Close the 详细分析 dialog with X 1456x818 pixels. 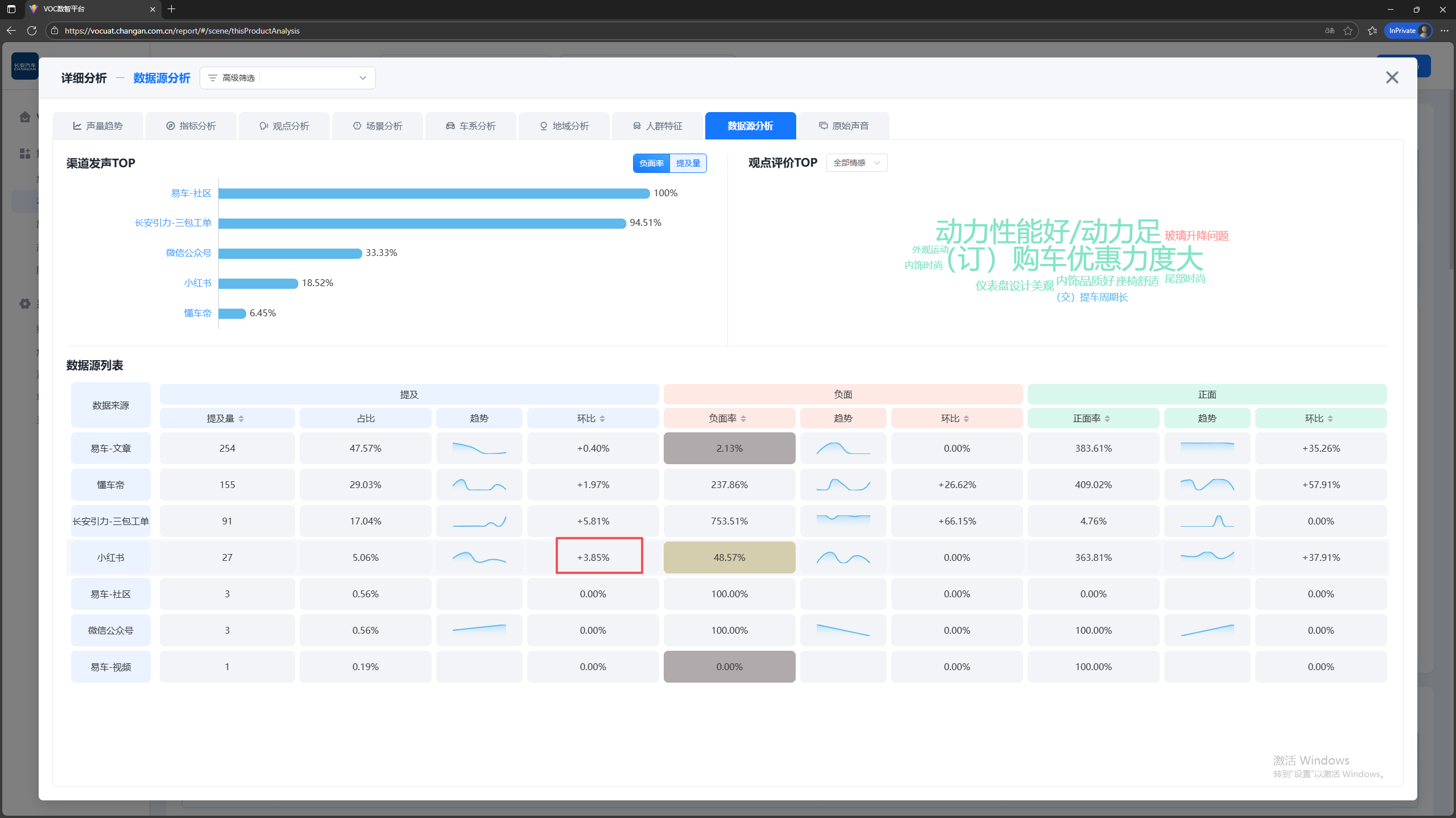pos(1392,77)
